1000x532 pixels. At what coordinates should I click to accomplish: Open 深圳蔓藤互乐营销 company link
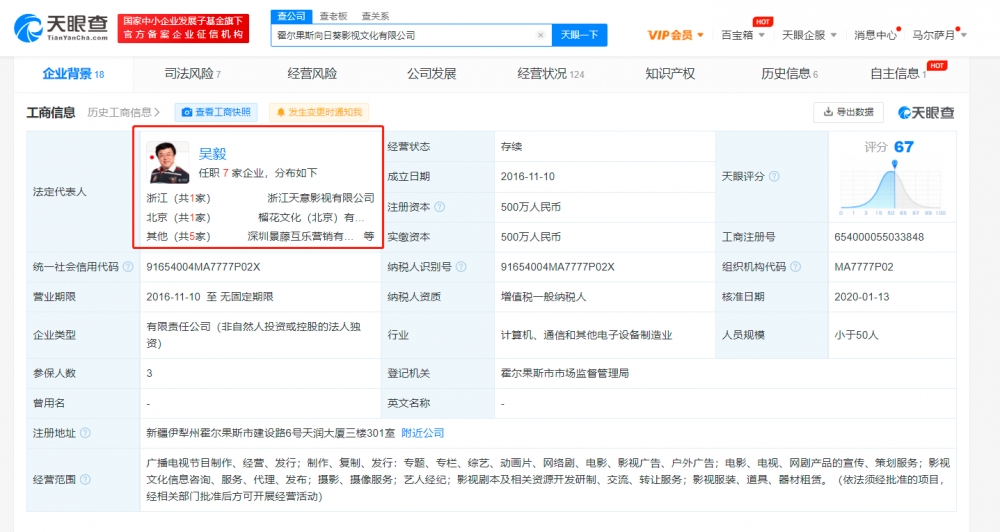tap(300, 236)
